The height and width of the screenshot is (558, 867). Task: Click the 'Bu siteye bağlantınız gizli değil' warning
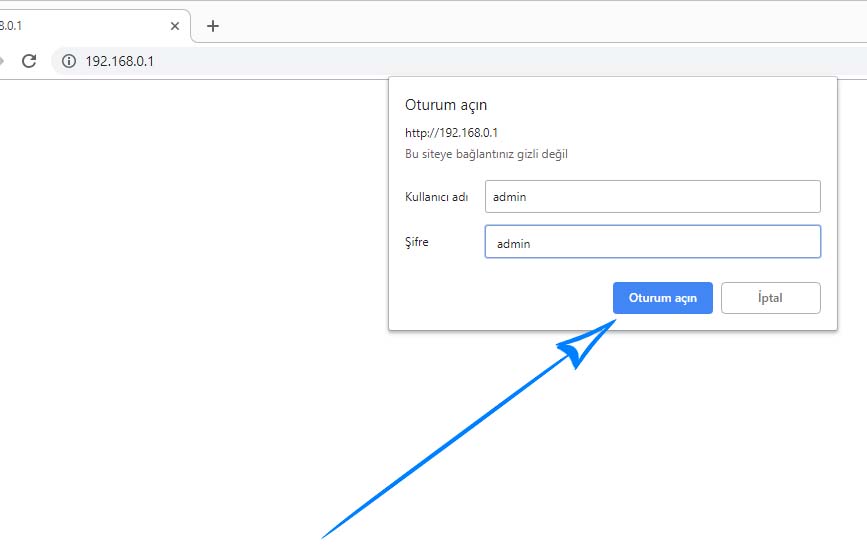[x=486, y=154]
